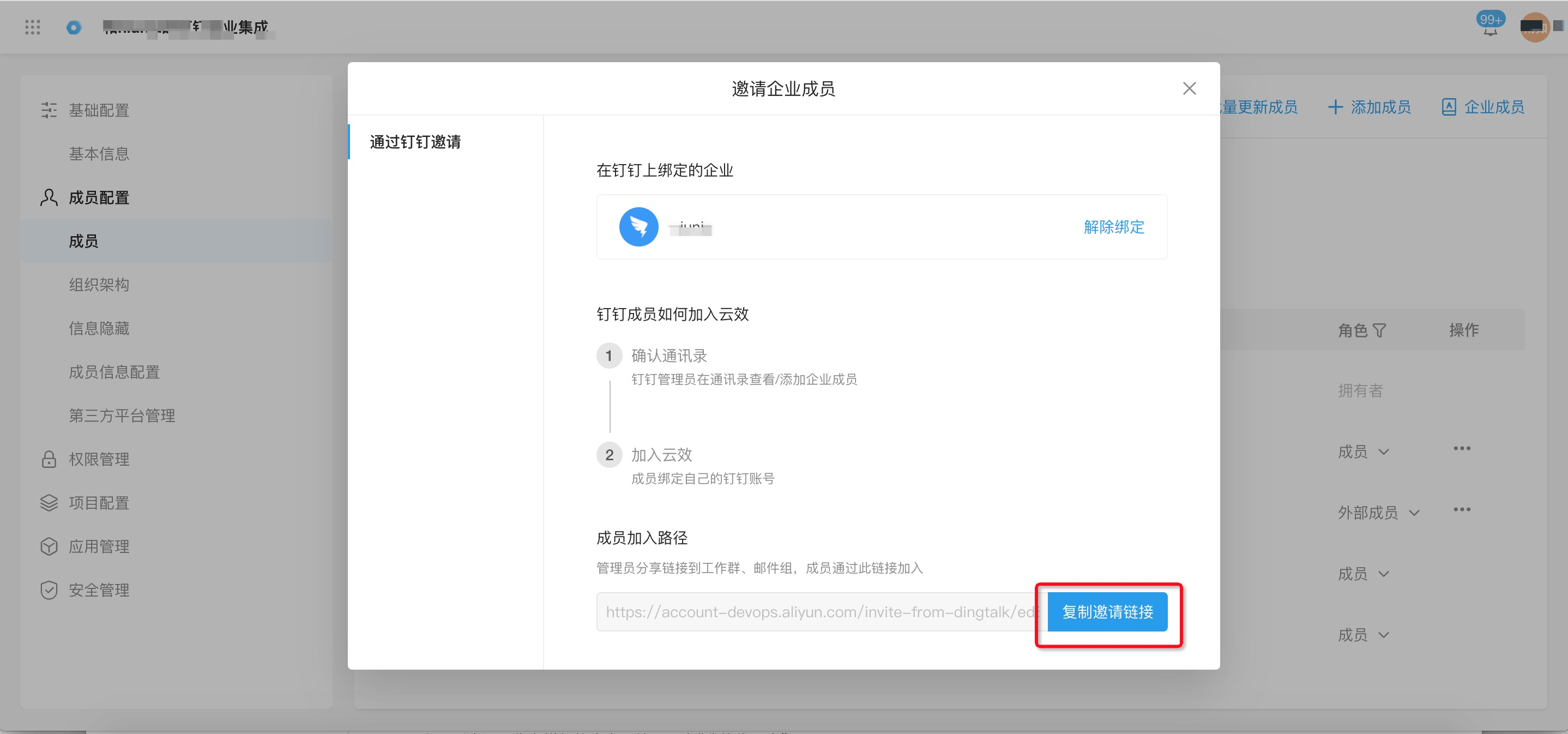Open 组织架构 in sidebar
Viewport: 1568px width, 734px height.
[99, 285]
